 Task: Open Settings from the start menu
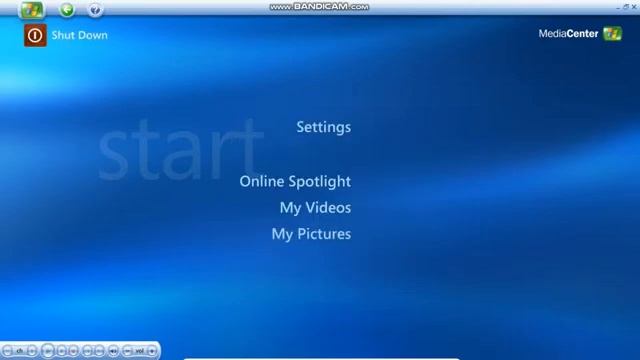point(323,127)
